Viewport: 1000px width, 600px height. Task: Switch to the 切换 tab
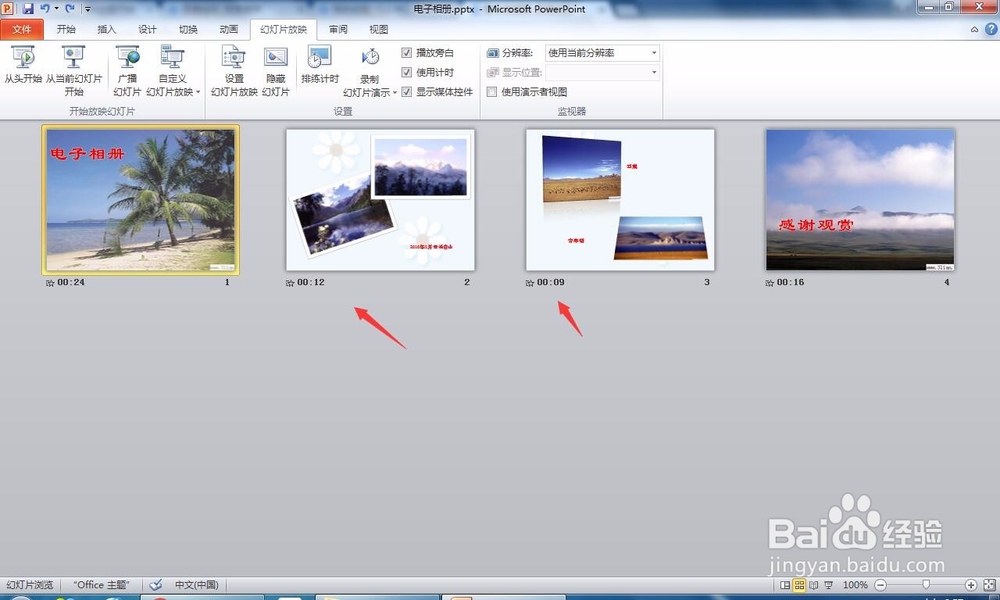188,29
